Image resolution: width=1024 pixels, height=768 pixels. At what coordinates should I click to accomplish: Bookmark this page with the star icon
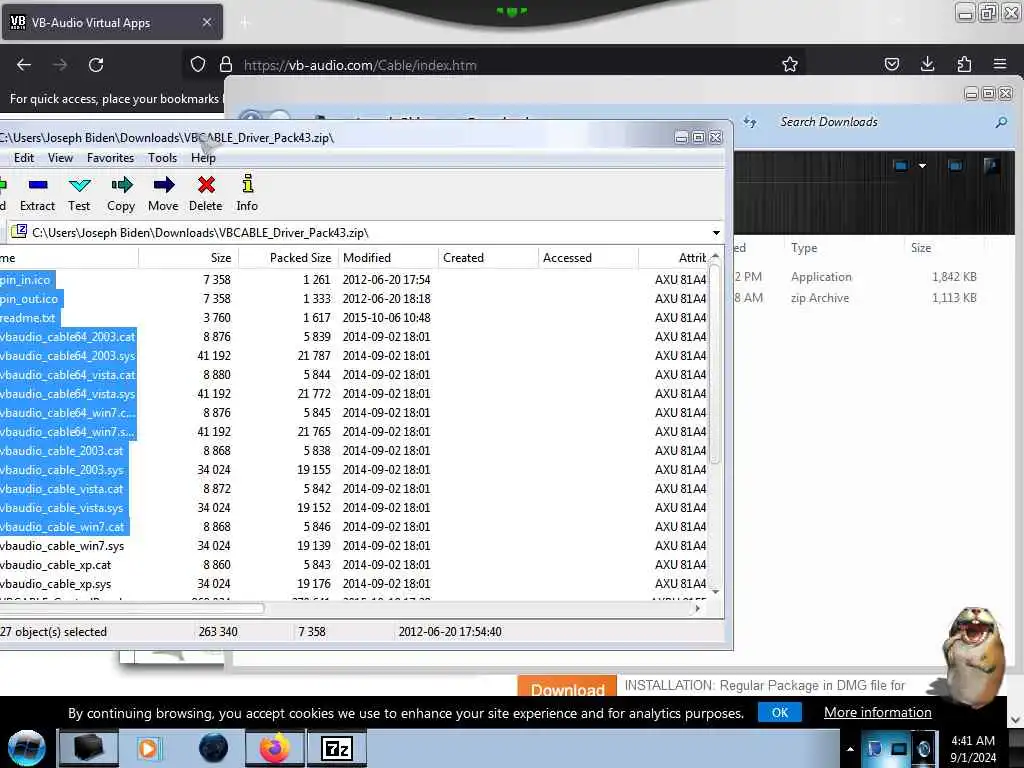tap(790, 64)
